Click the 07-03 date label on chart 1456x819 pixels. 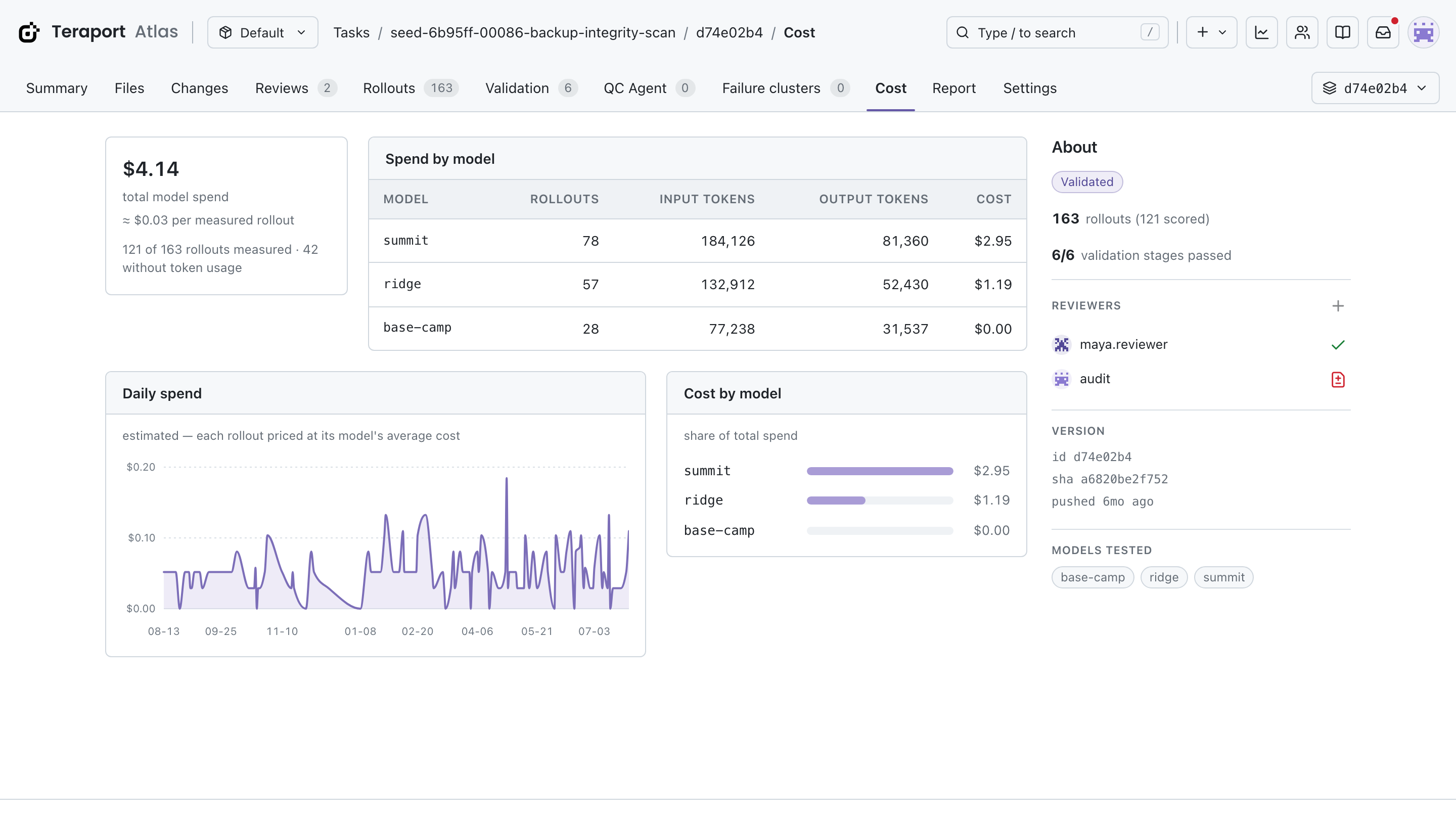[594, 631]
